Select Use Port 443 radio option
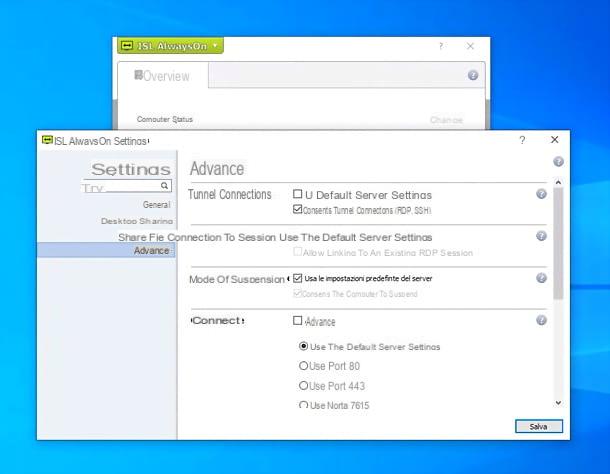 click(x=303, y=386)
